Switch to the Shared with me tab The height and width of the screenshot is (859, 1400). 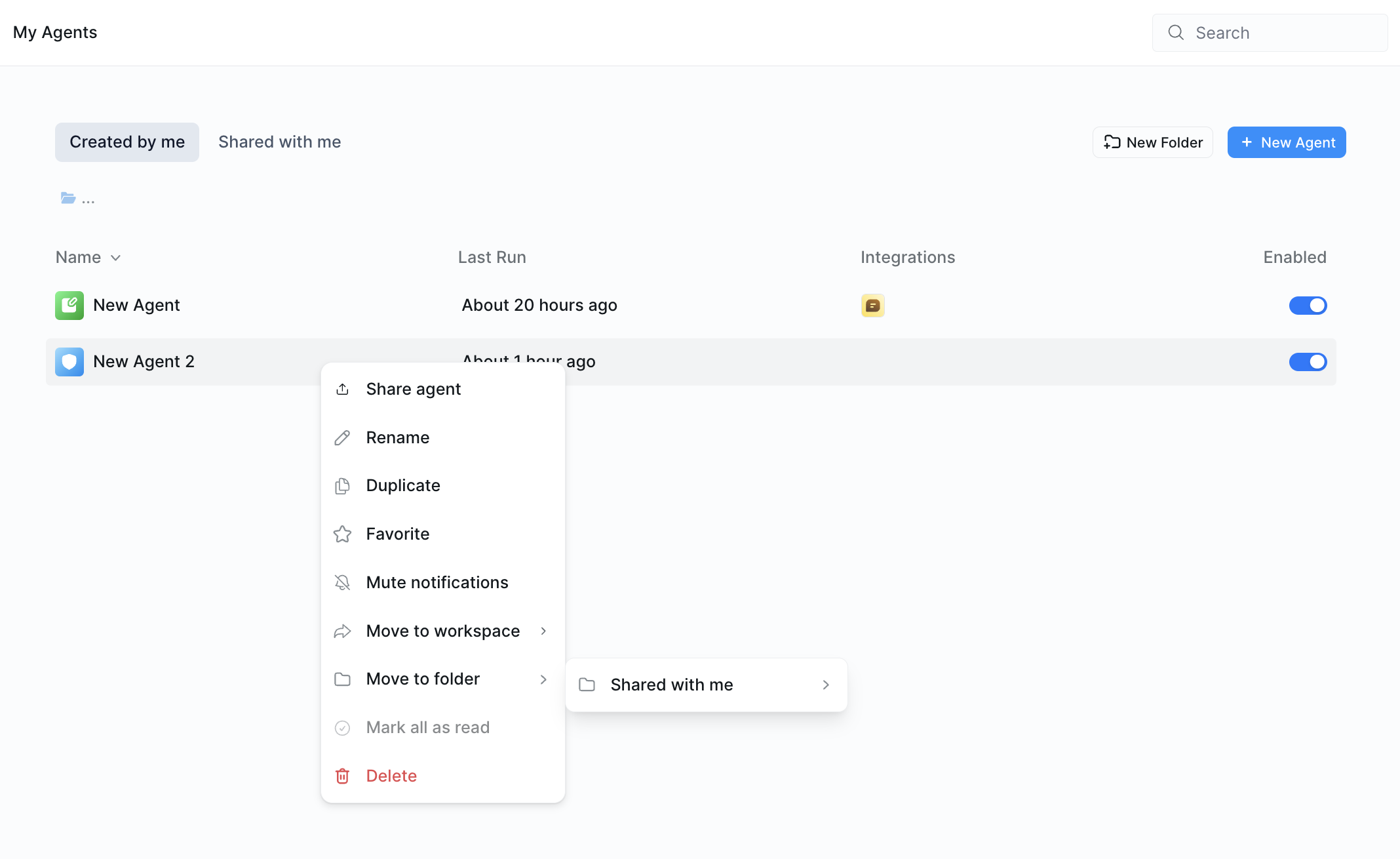[279, 142]
